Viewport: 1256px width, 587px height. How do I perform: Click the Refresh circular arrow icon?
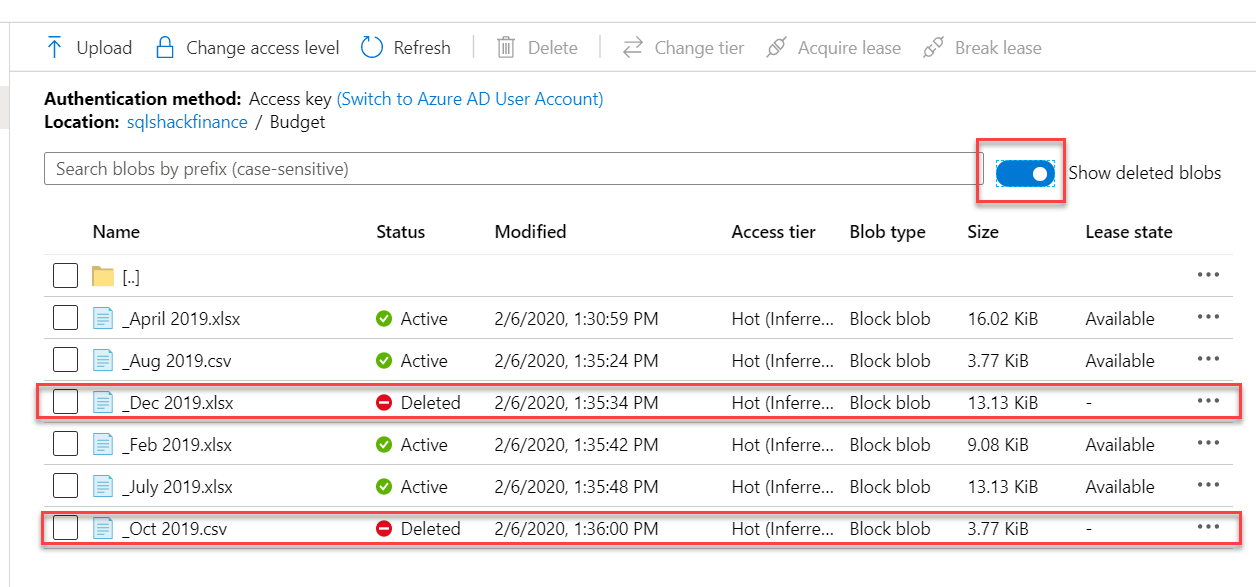coord(372,48)
